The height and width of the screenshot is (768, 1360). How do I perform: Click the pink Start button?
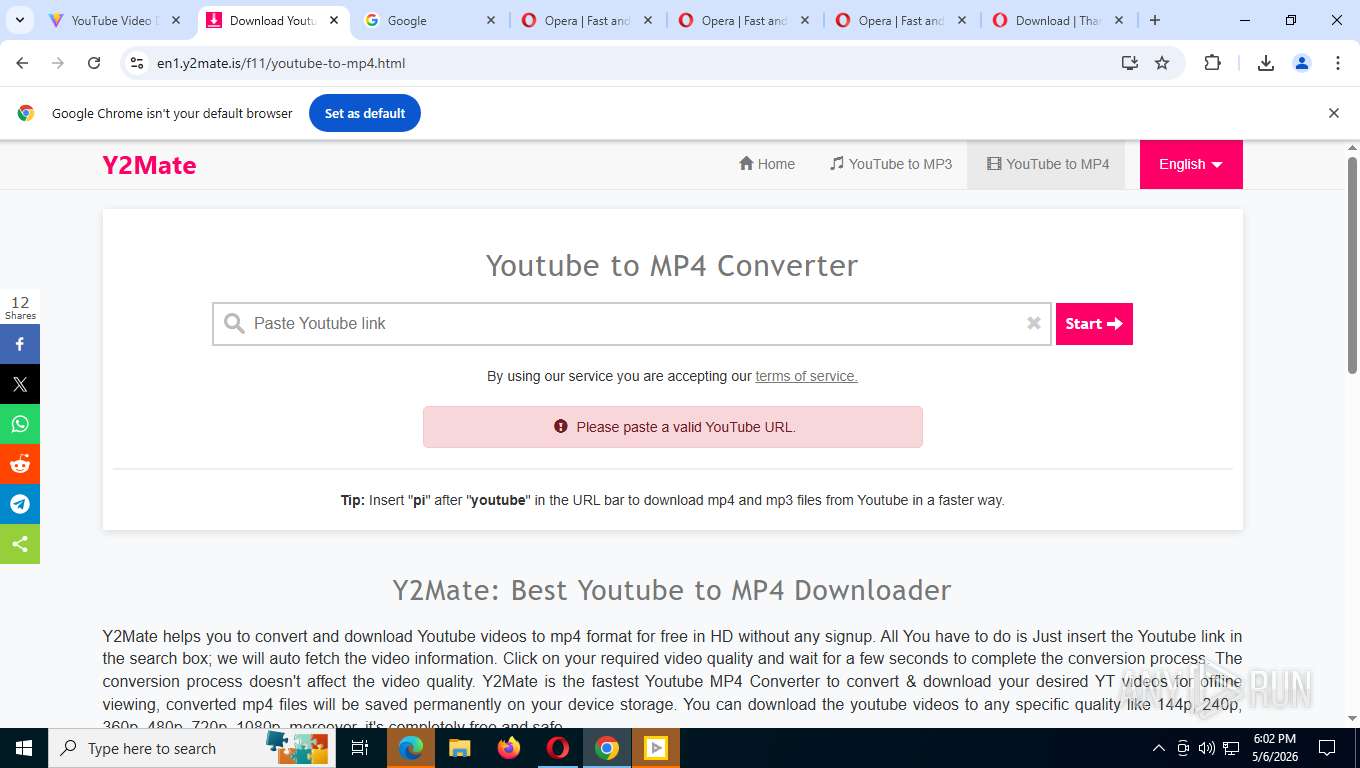click(x=1094, y=324)
